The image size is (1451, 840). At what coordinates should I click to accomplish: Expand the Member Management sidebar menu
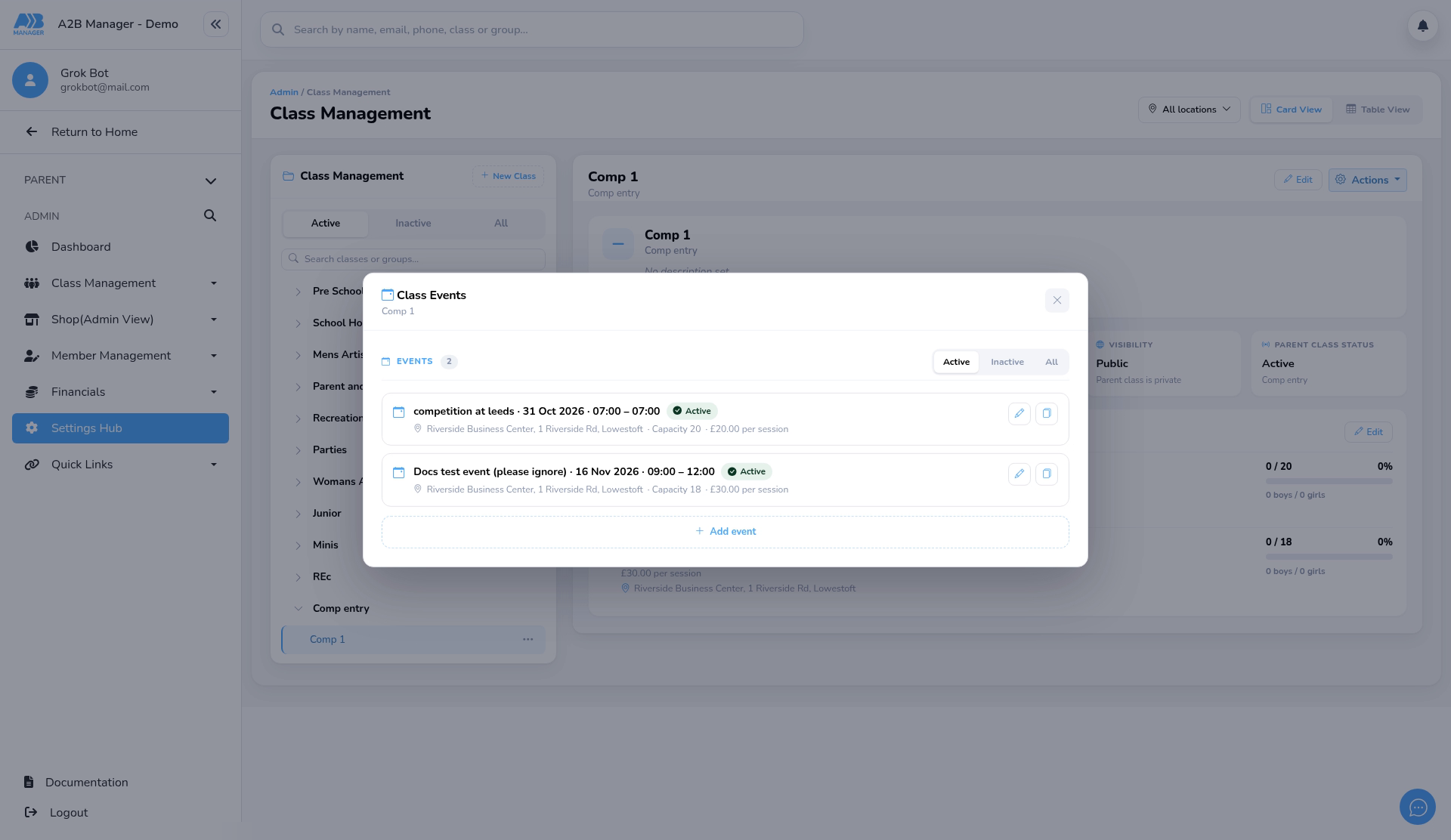click(120, 356)
